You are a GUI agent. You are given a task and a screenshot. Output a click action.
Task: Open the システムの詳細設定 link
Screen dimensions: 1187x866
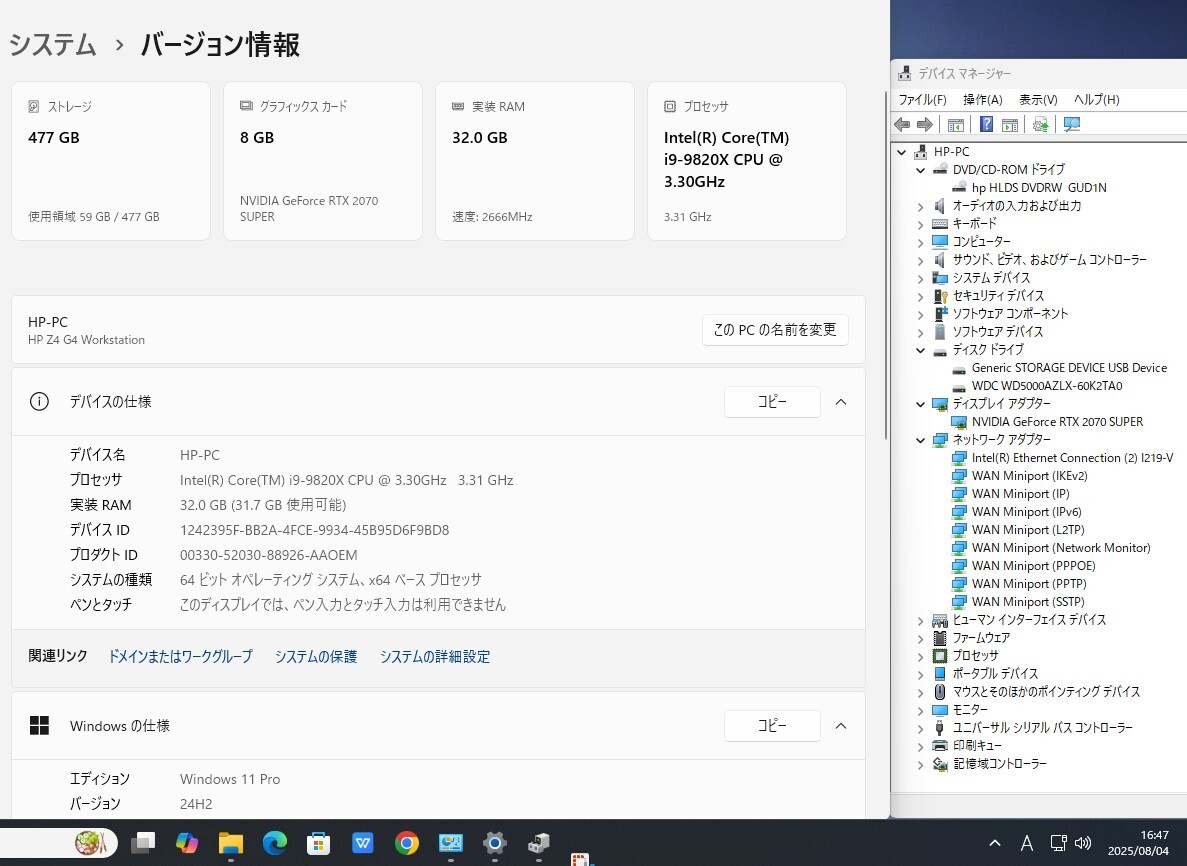click(x=435, y=656)
